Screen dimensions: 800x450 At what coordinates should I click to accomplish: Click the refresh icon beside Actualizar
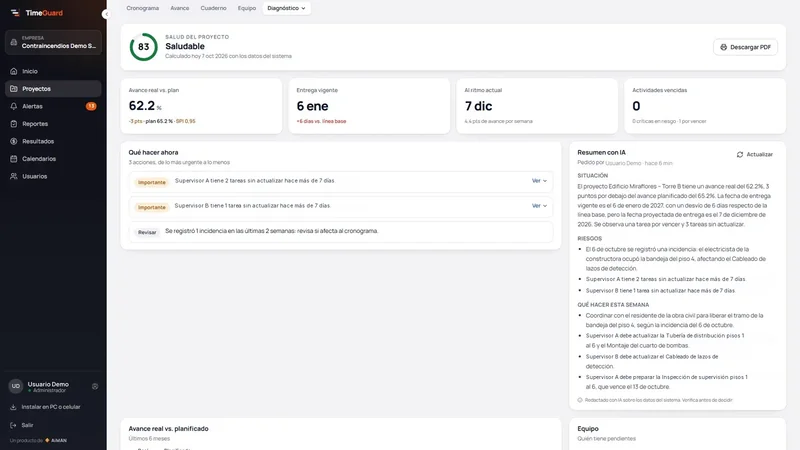pyautogui.click(x=740, y=155)
